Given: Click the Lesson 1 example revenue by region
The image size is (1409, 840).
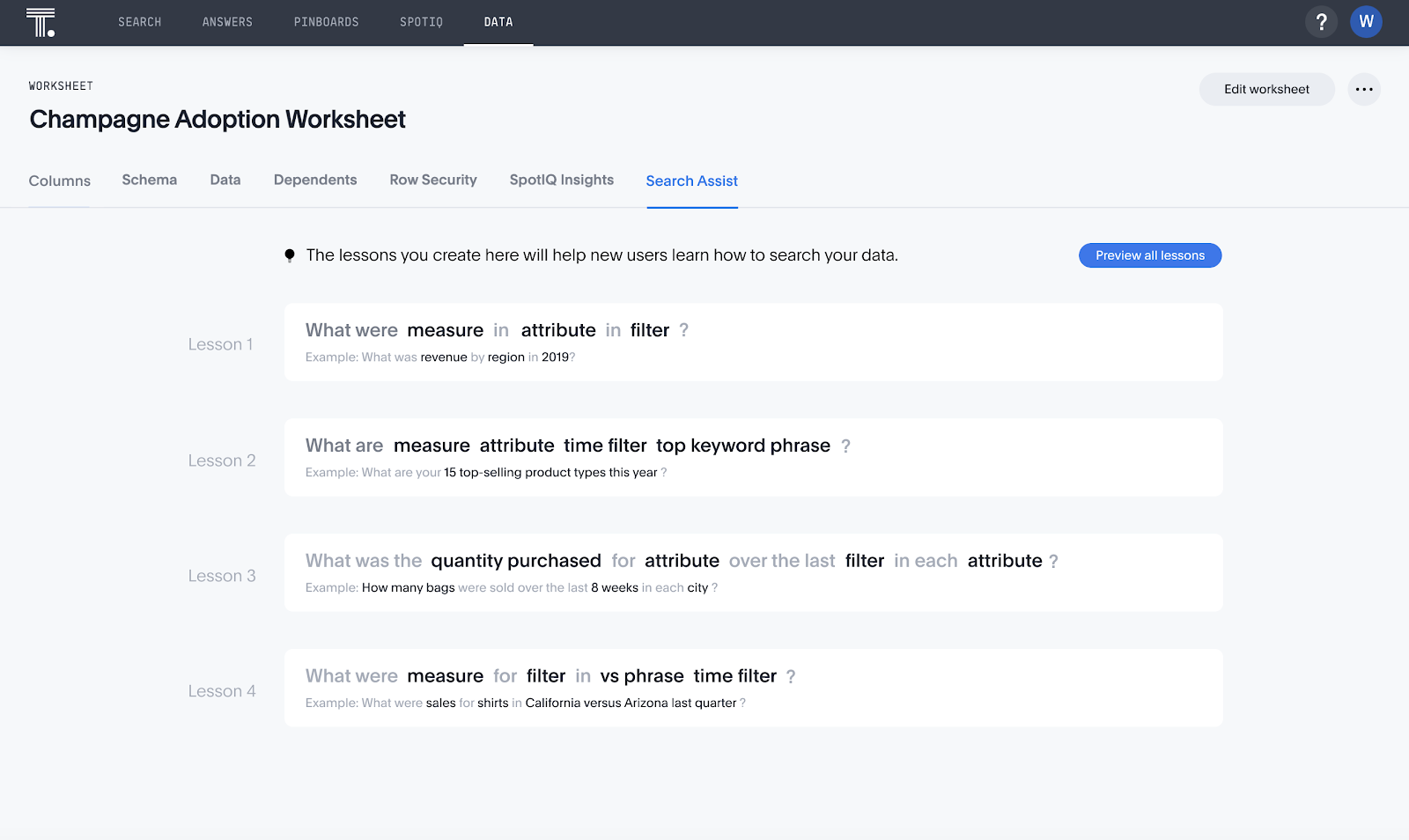Looking at the screenshot, I should coord(440,357).
